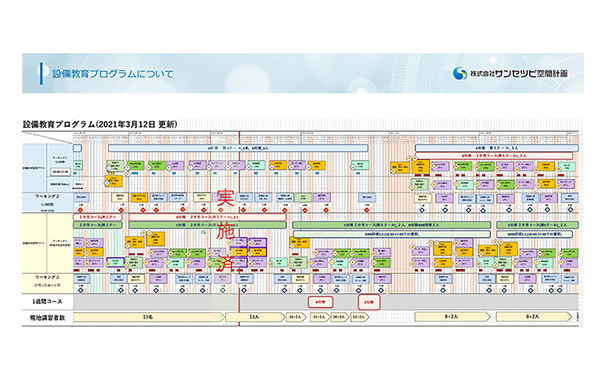
Task: Click the 13人 attendee arrow bar
Action: 255,317
